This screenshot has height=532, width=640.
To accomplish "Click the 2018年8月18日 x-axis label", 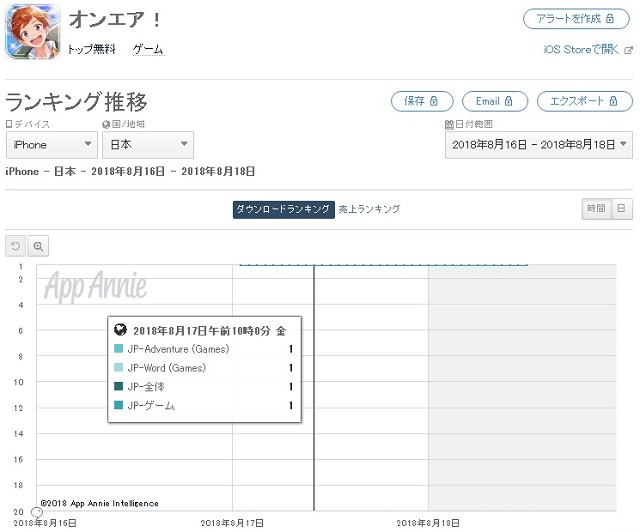I will tap(428, 523).
